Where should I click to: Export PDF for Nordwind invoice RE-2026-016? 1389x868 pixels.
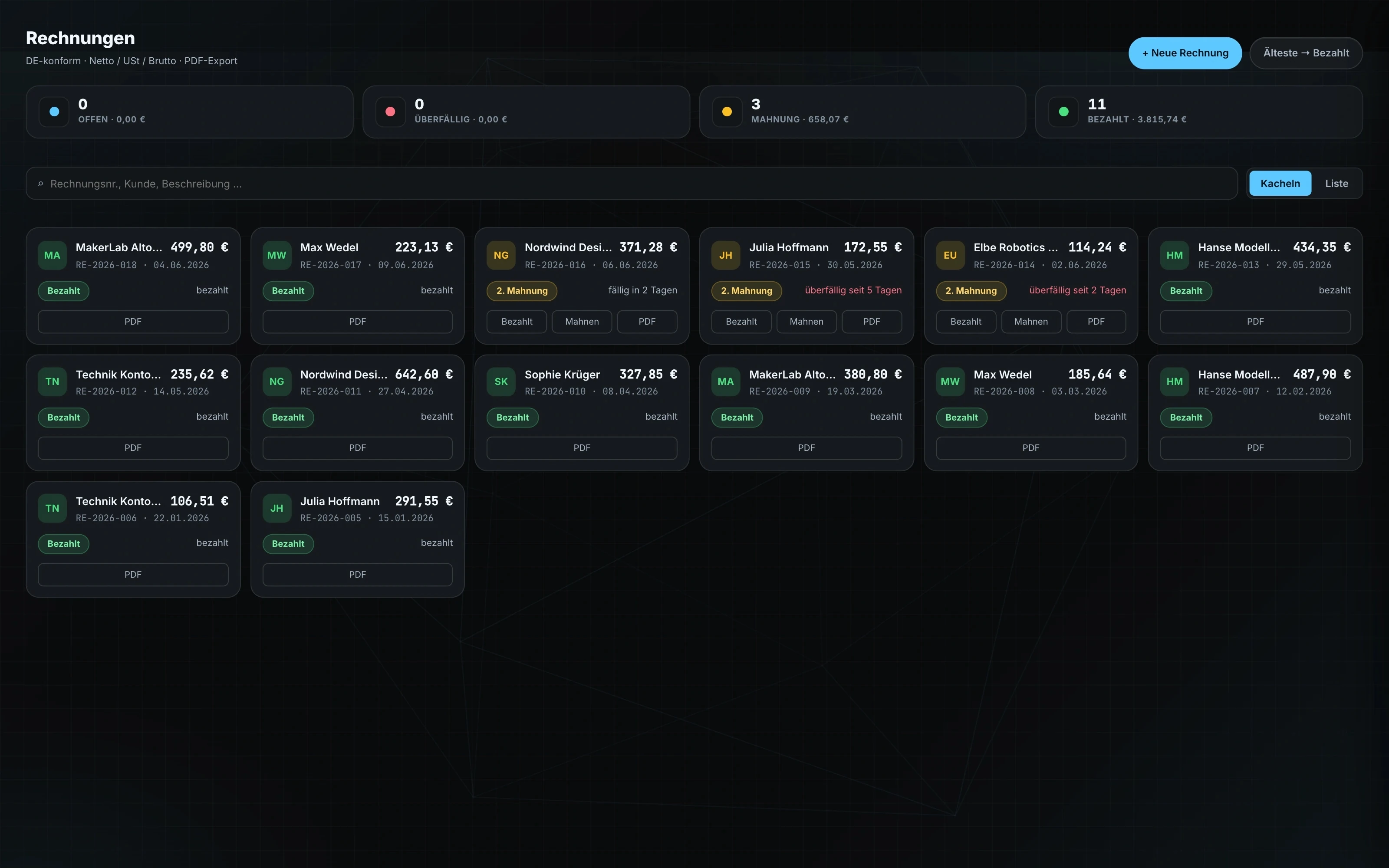[x=647, y=322]
